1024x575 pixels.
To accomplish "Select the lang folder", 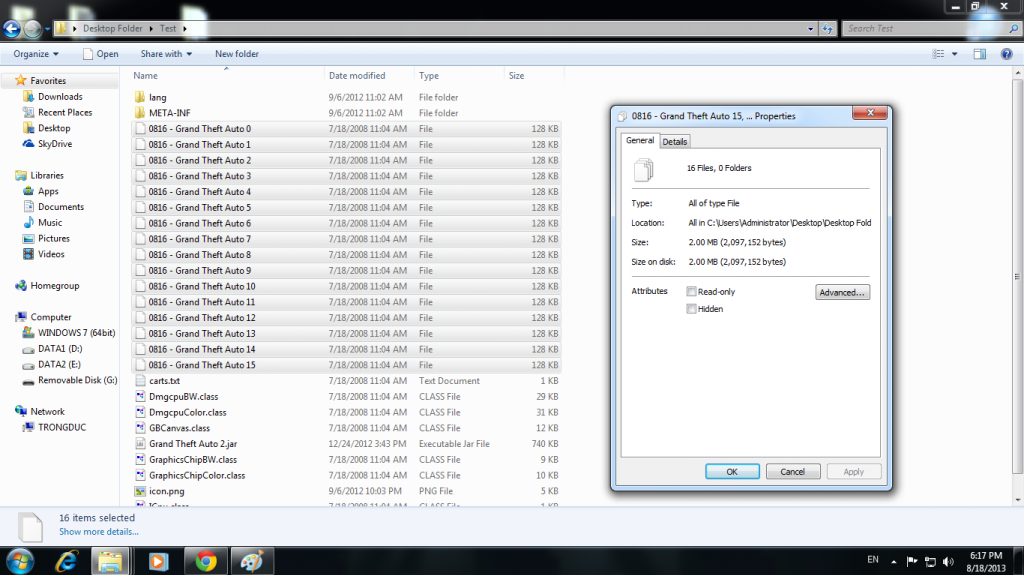I will 157,97.
